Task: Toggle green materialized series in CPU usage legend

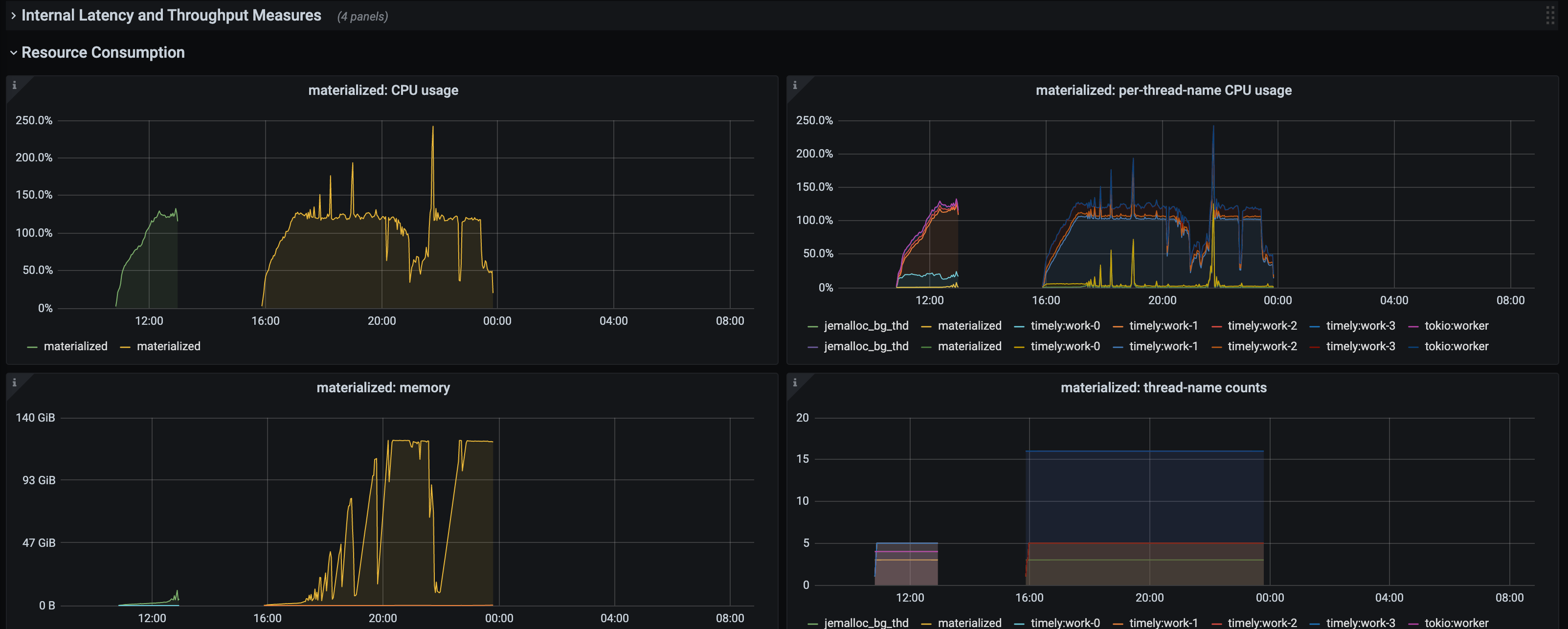Action: pyautogui.click(x=75, y=346)
